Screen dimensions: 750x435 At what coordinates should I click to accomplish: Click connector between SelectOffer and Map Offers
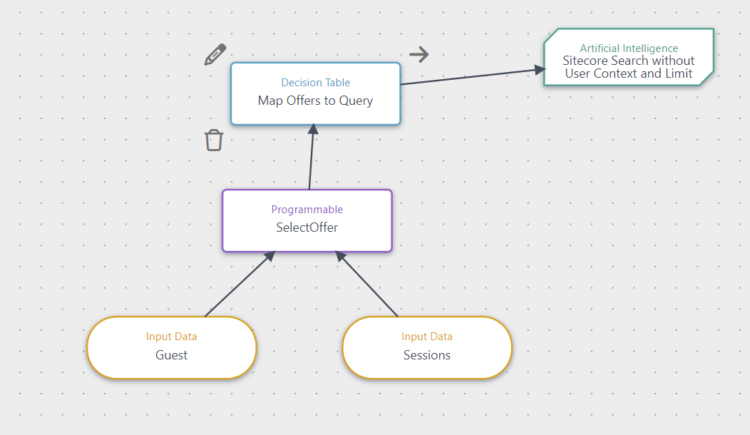(x=311, y=160)
